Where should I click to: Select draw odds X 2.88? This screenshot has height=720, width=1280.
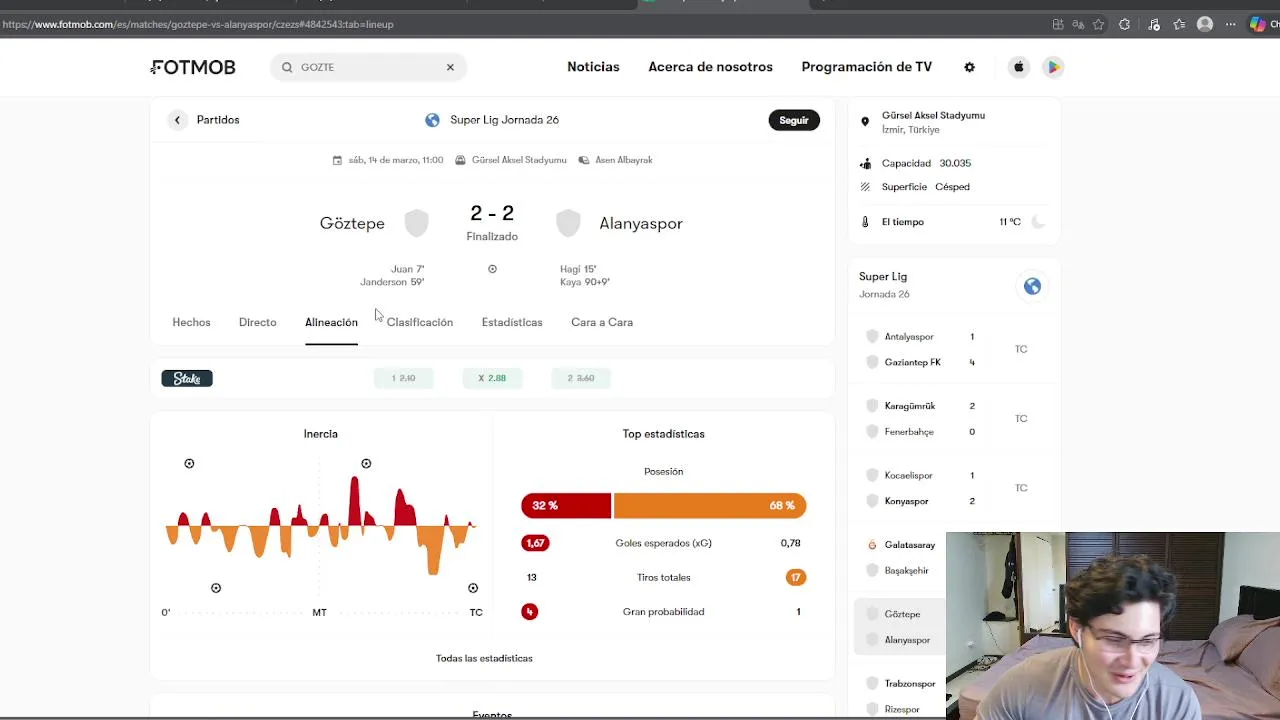pos(492,378)
